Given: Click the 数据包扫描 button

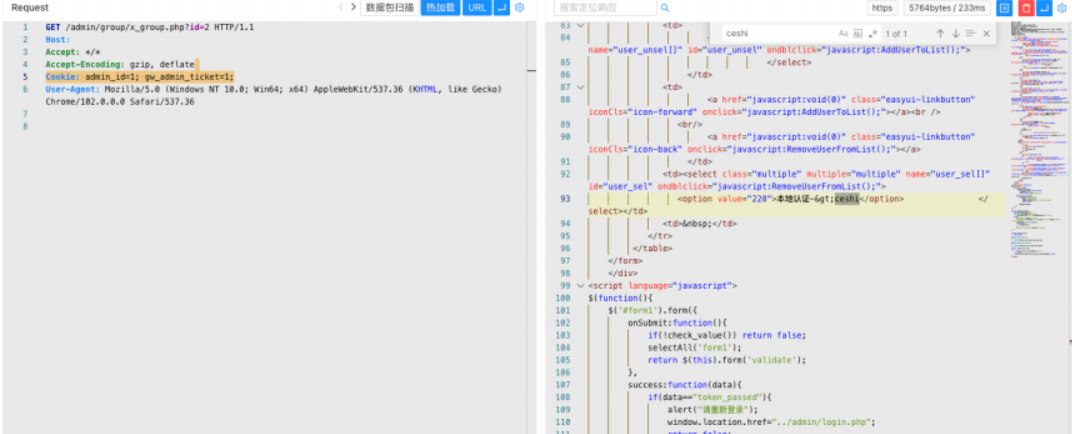Looking at the screenshot, I should point(388,8).
